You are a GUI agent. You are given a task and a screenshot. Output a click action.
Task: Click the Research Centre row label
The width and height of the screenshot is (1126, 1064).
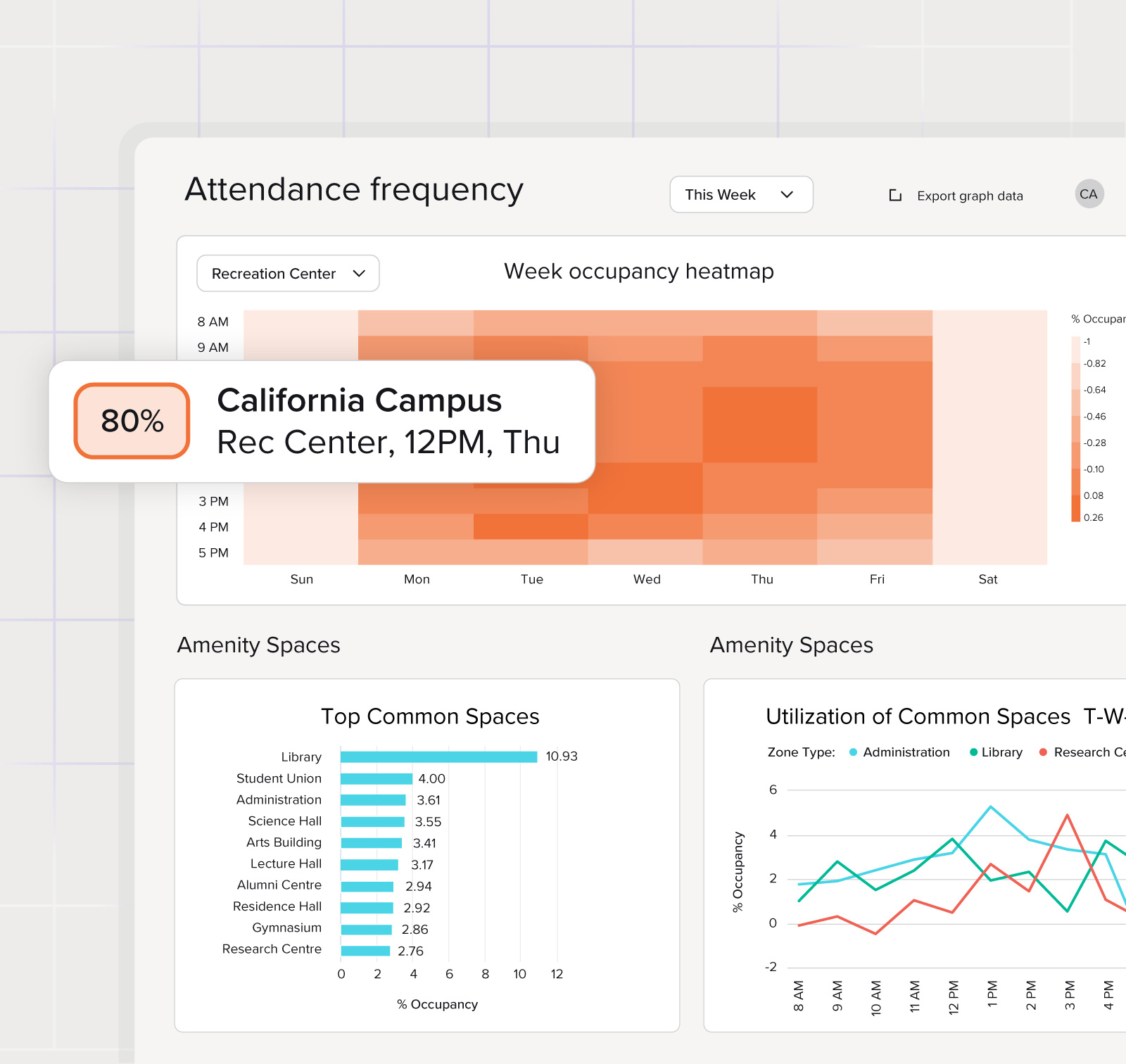(x=272, y=949)
